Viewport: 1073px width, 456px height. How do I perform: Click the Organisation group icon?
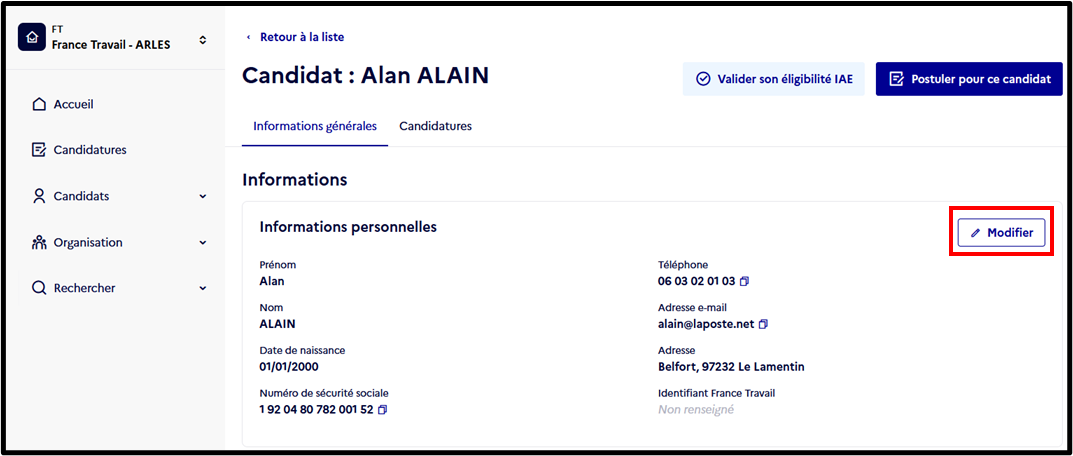[39, 242]
